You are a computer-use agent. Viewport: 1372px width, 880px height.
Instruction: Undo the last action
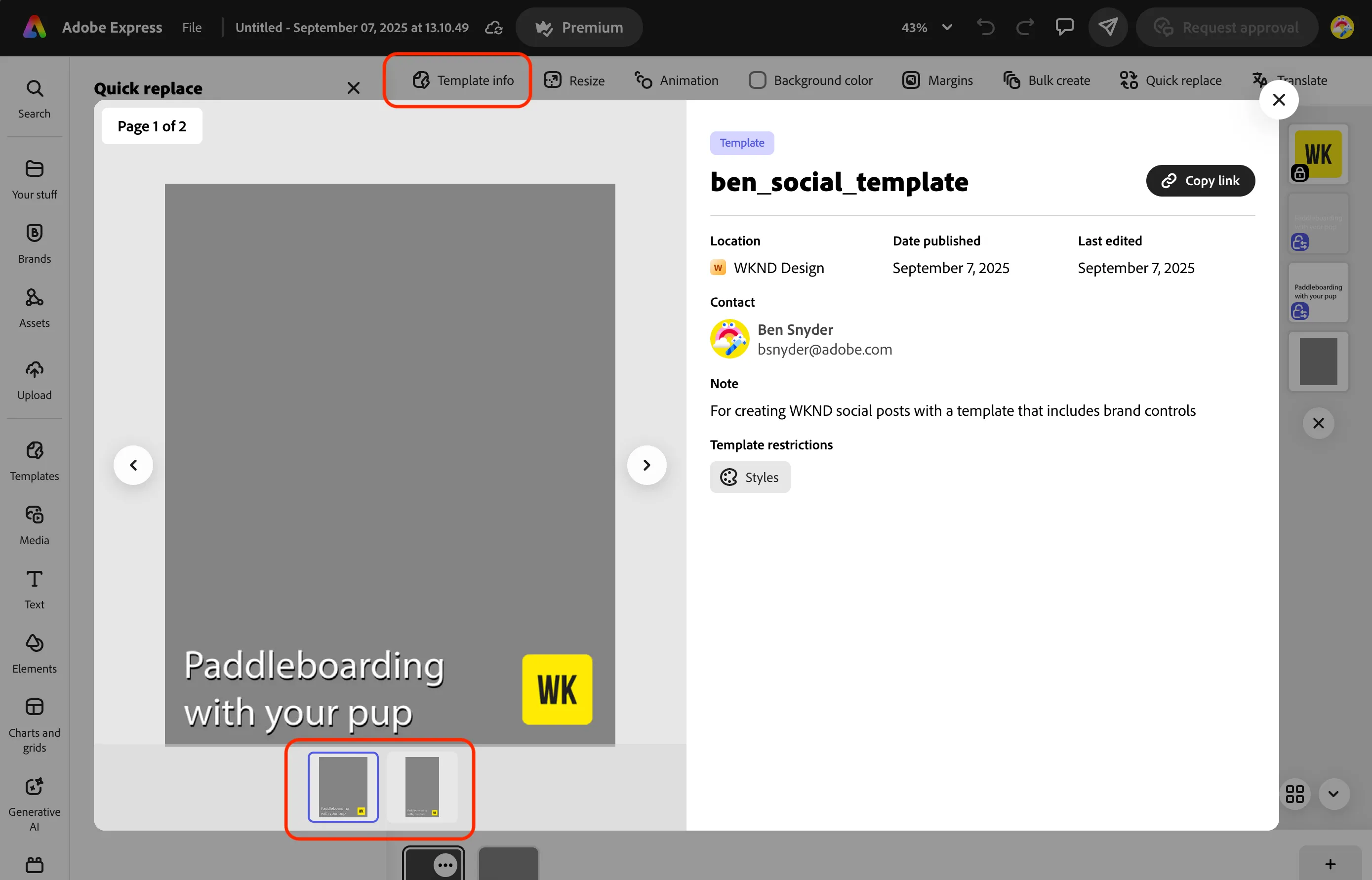point(986,28)
